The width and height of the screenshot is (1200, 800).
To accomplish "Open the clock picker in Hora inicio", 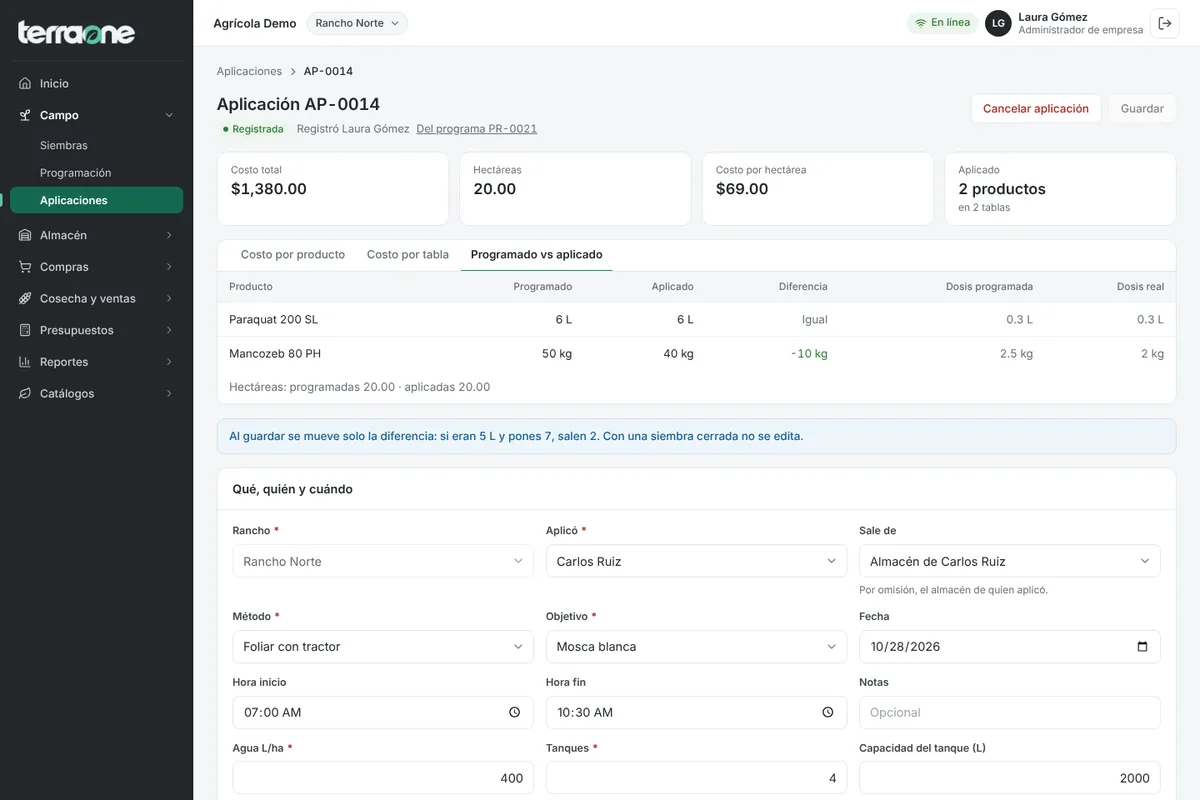I will (514, 713).
